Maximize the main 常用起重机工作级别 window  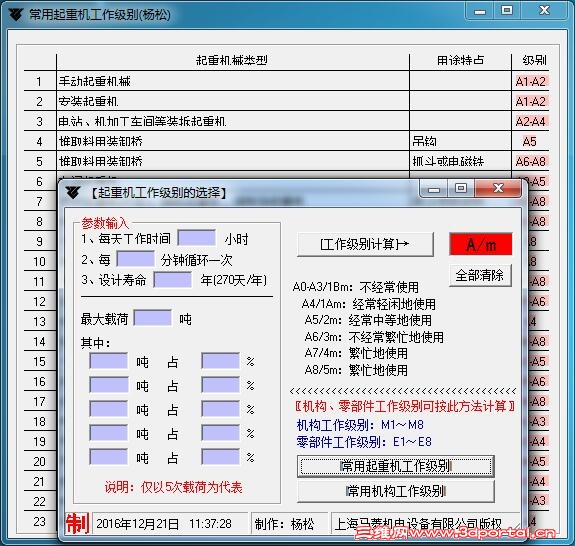tap(507, 10)
